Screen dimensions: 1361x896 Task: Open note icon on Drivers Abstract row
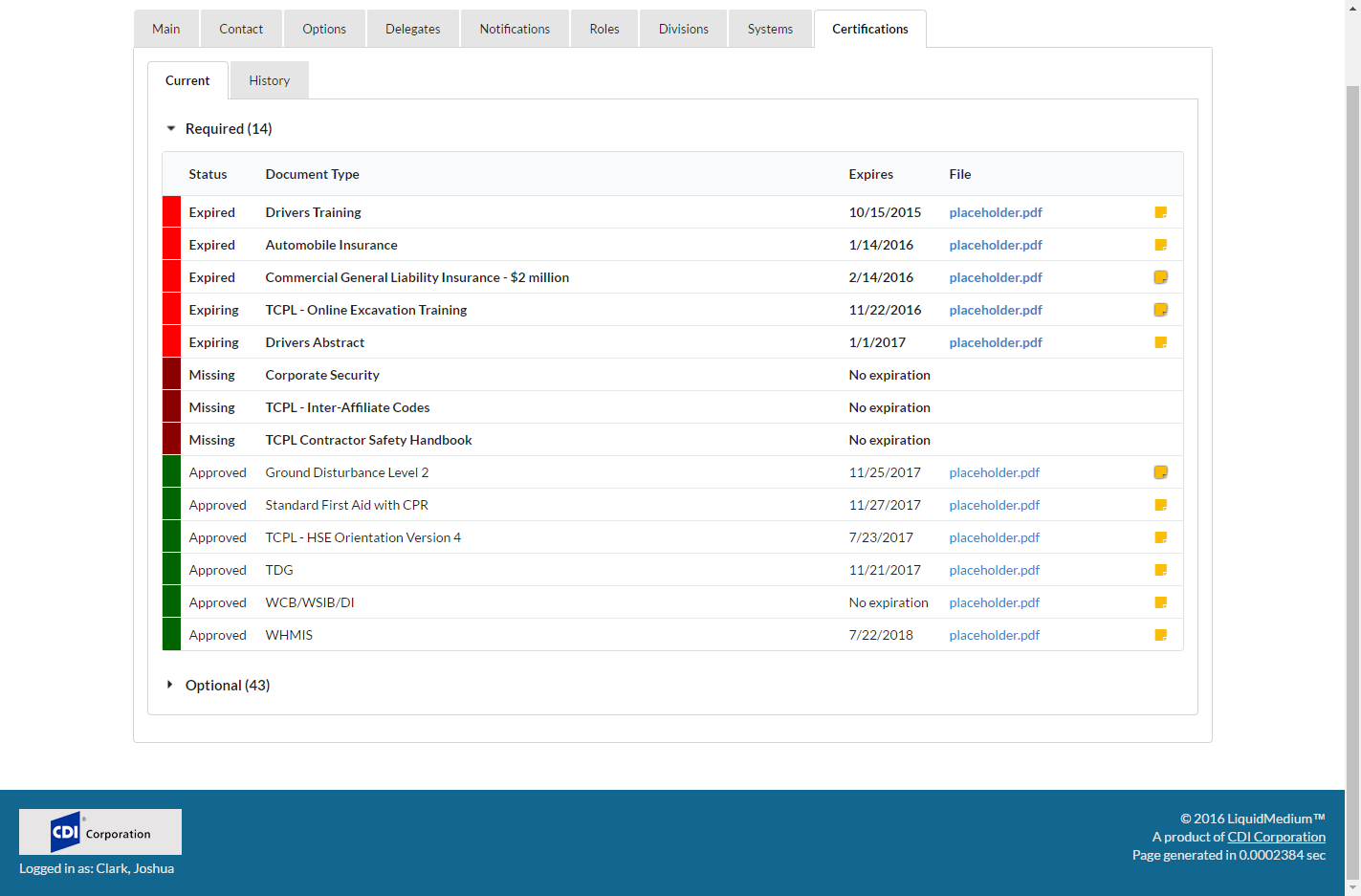tap(1160, 342)
